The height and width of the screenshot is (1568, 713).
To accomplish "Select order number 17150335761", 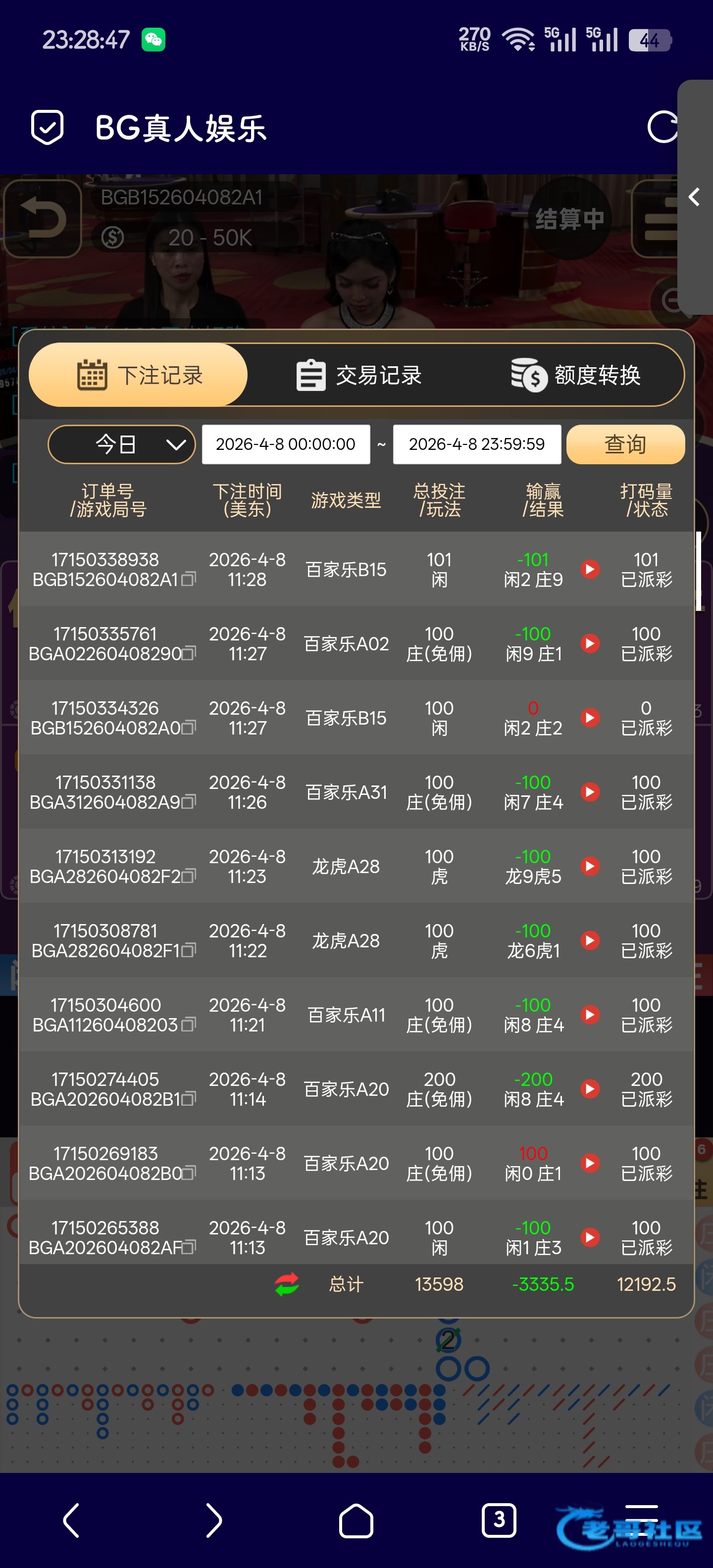I will (105, 634).
